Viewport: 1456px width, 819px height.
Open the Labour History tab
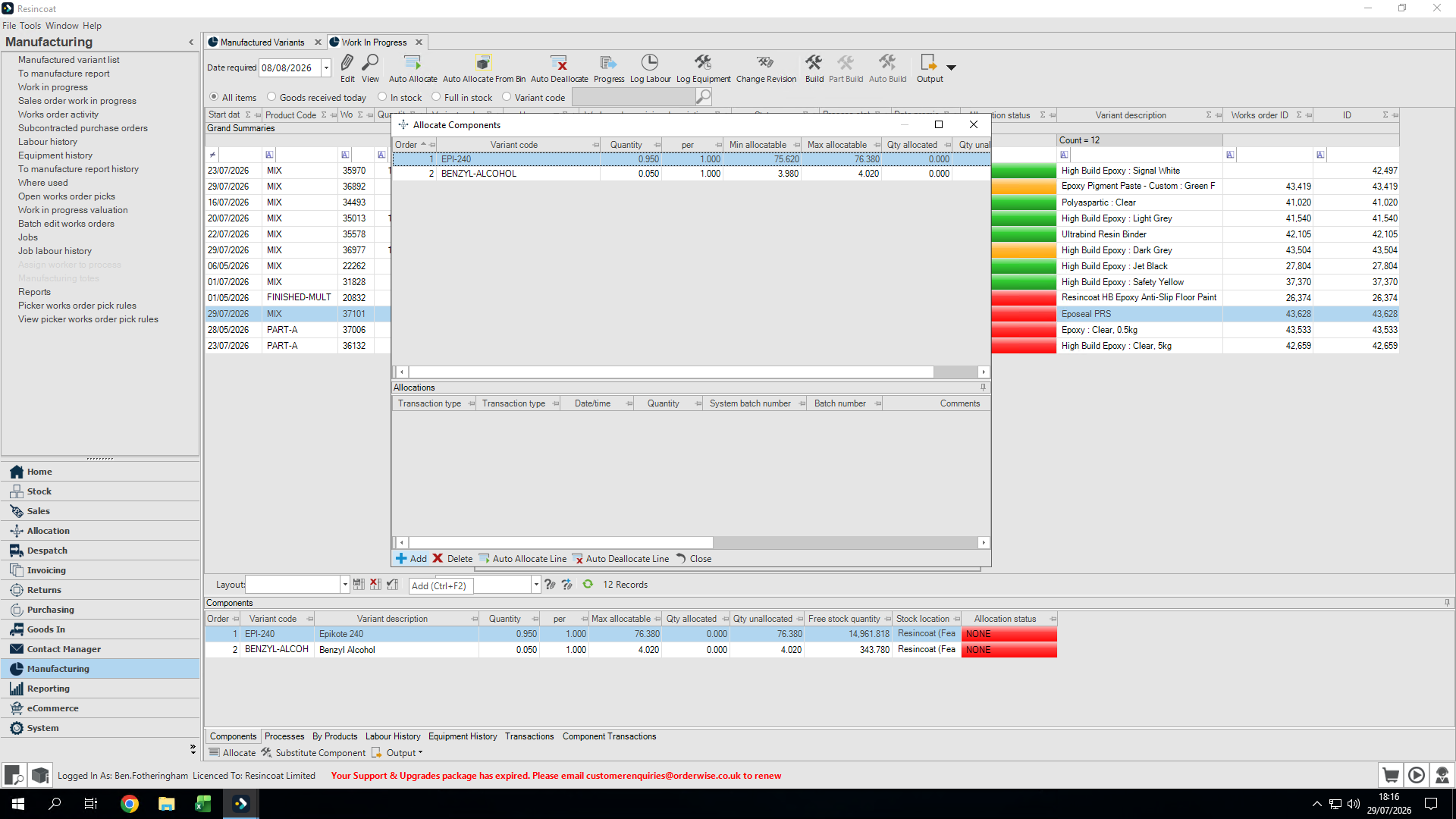393,736
